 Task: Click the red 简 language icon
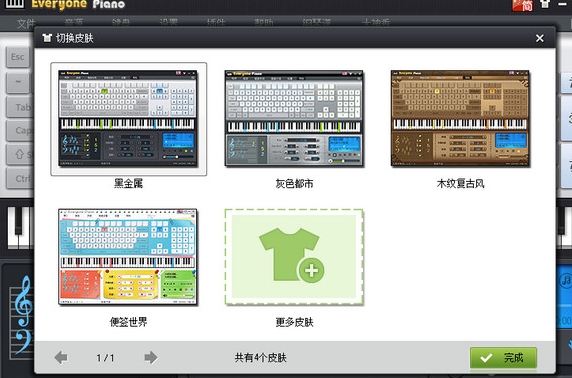[522, 5]
